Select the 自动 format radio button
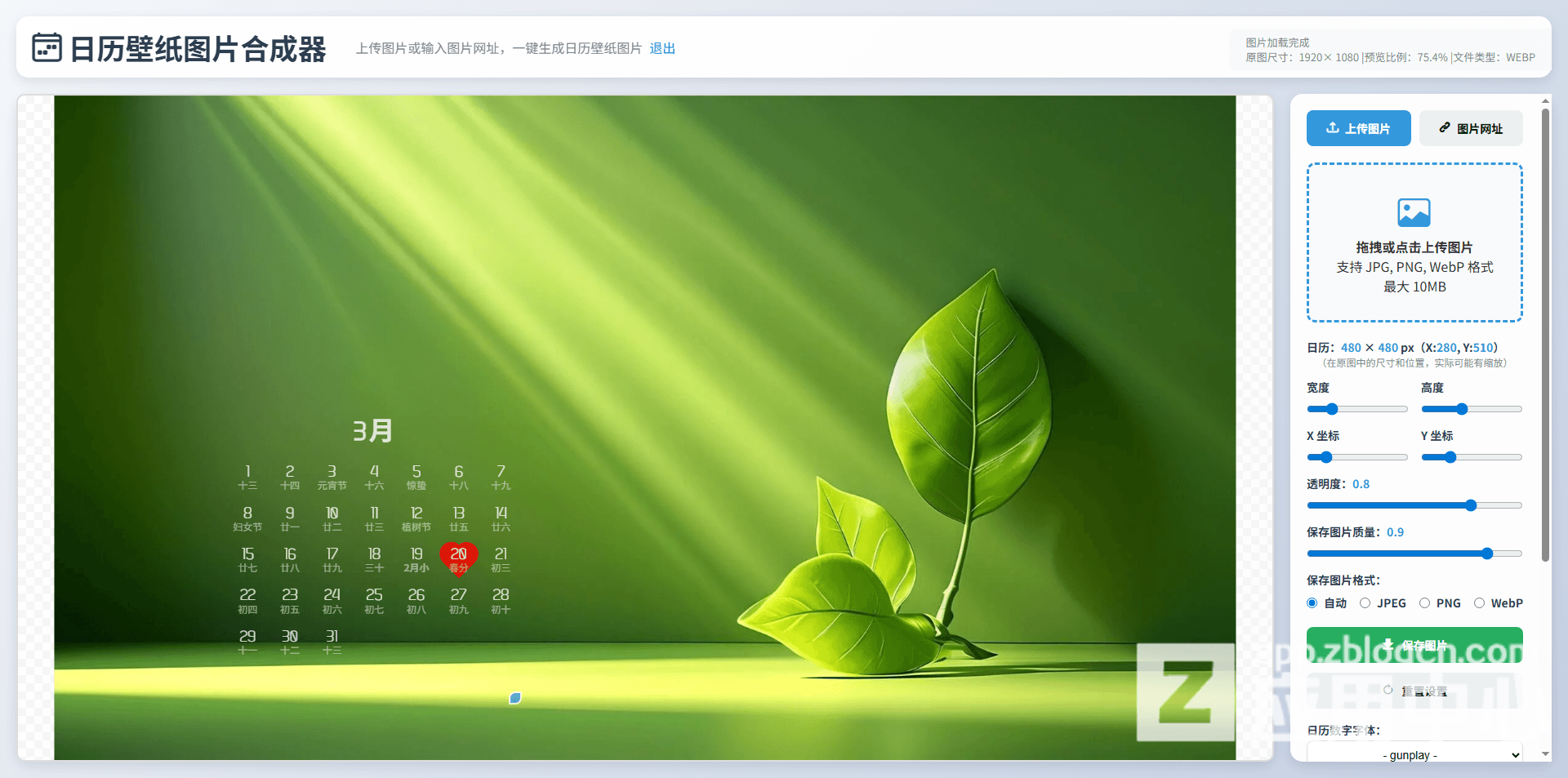This screenshot has width=1568, height=778. coord(1312,603)
